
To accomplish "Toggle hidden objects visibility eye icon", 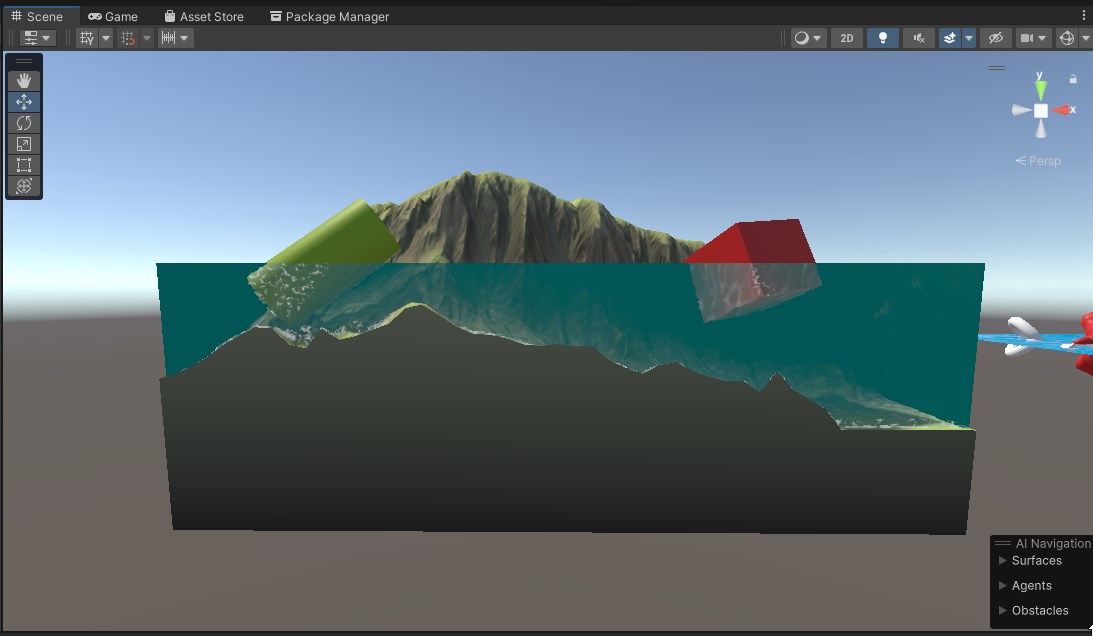I will [x=995, y=38].
